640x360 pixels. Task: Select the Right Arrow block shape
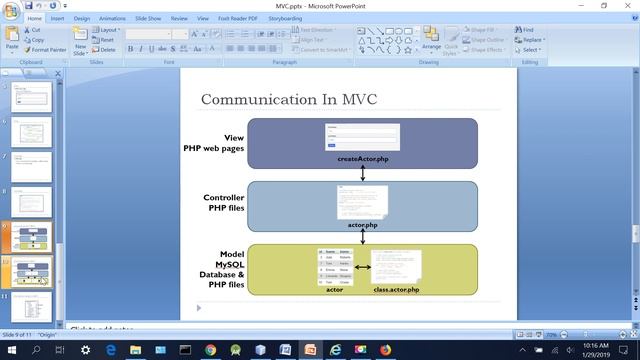(x=389, y=40)
